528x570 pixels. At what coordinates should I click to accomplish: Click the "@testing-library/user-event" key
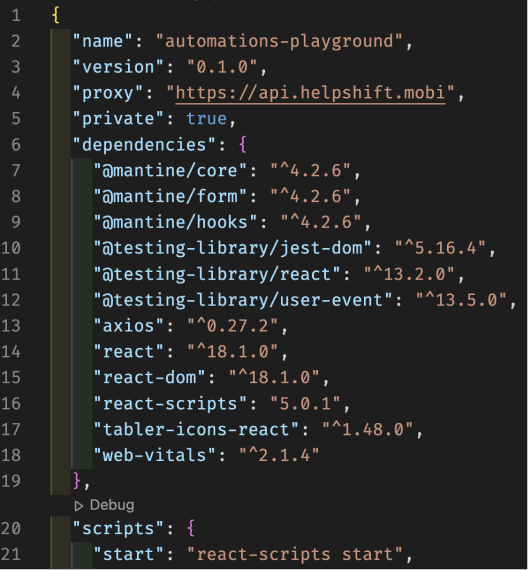[x=243, y=300]
